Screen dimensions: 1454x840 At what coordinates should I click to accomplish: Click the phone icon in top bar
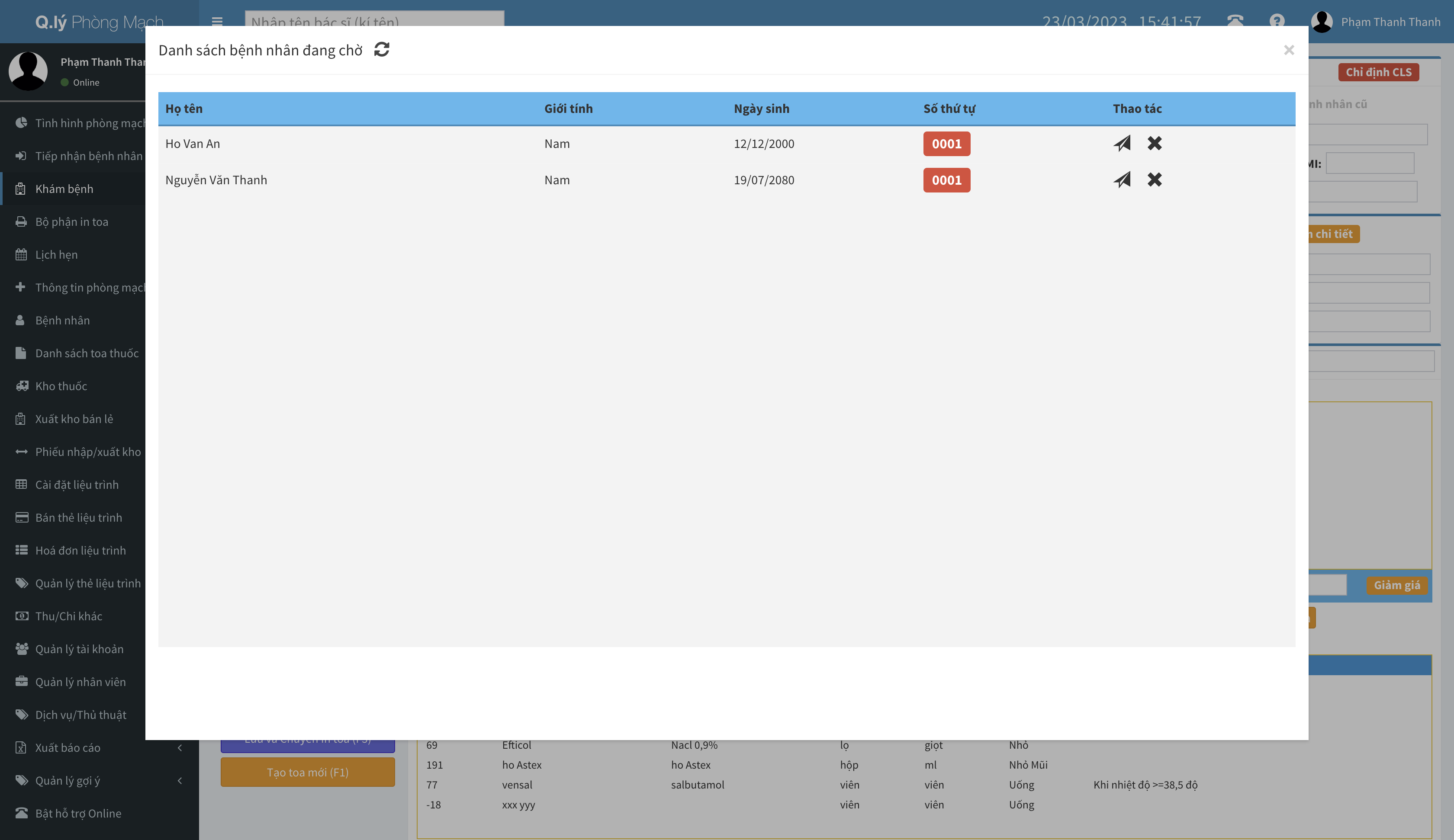pyautogui.click(x=1235, y=21)
